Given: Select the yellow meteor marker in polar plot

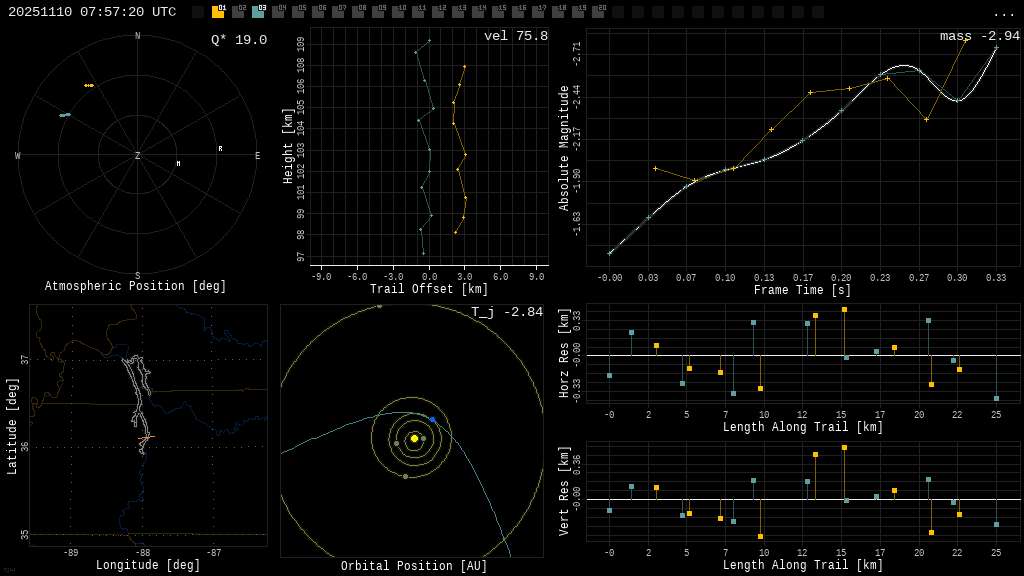Looking at the screenshot, I should click(x=89, y=86).
